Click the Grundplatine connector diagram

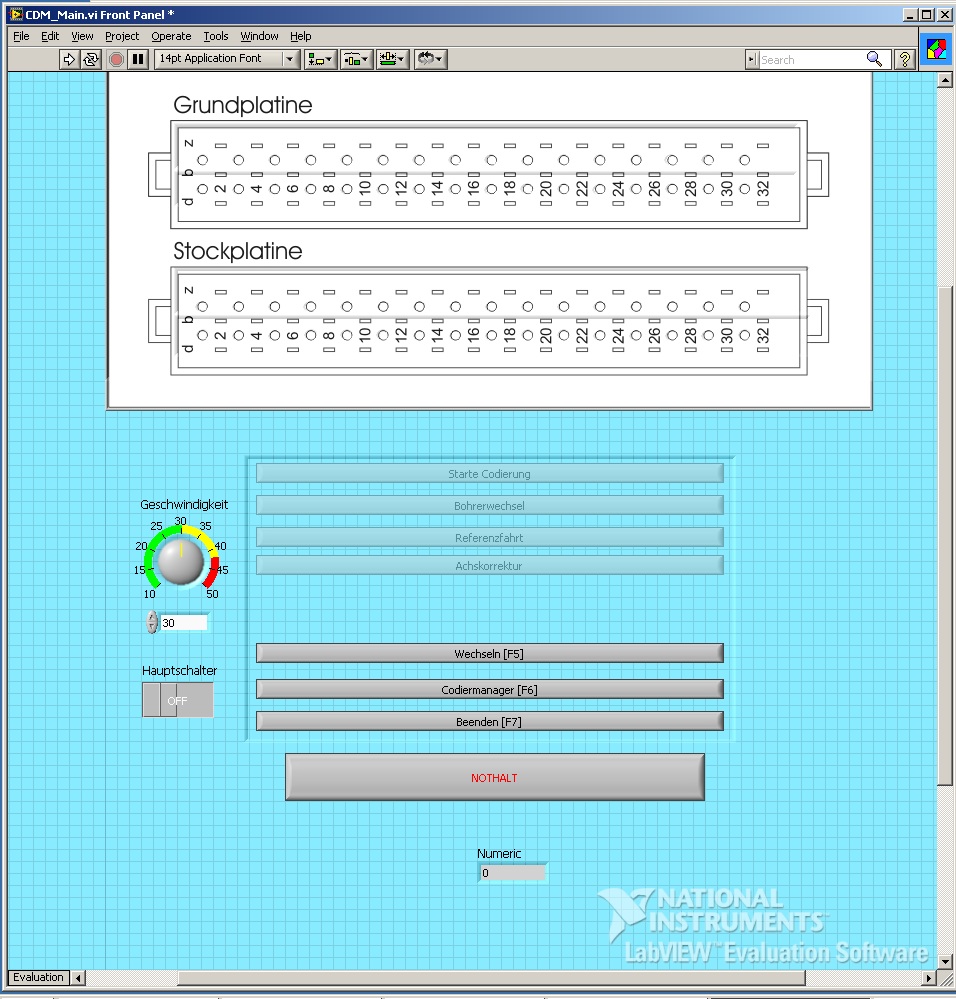489,175
